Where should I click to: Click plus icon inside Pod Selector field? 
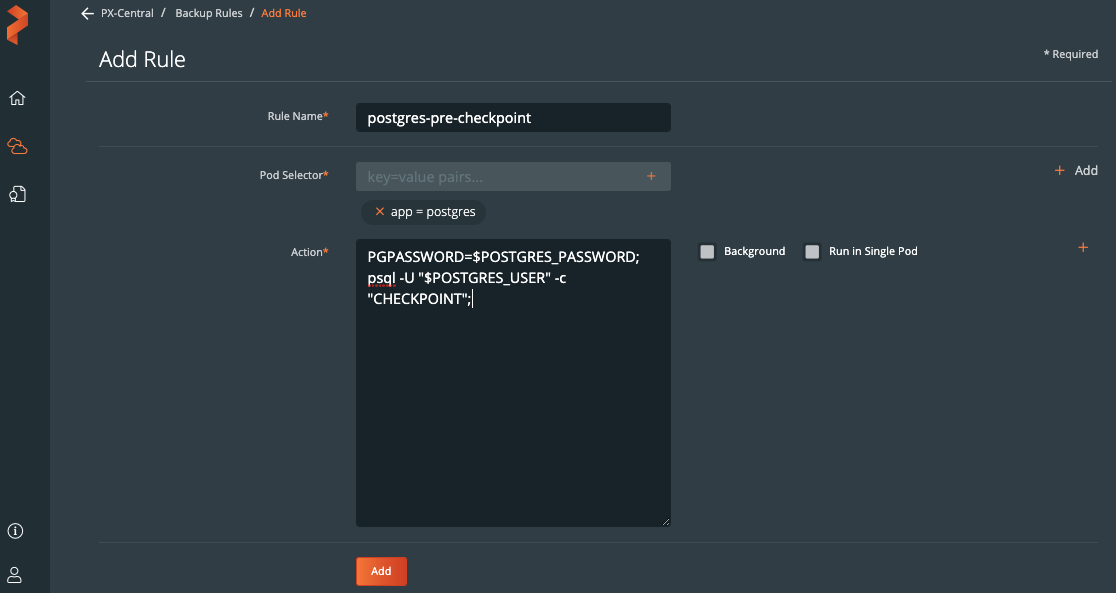(651, 176)
